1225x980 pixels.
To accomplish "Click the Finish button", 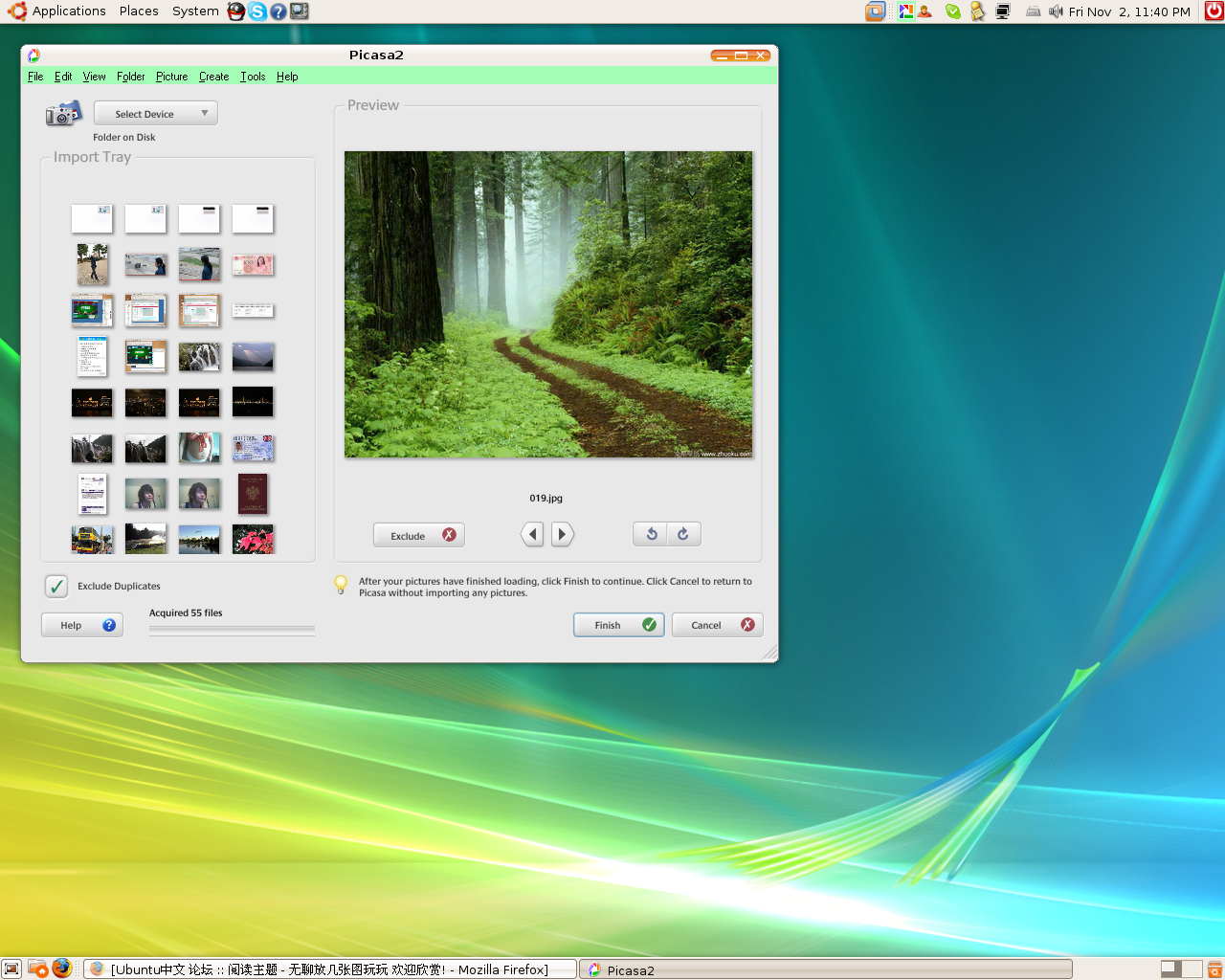I will point(619,625).
